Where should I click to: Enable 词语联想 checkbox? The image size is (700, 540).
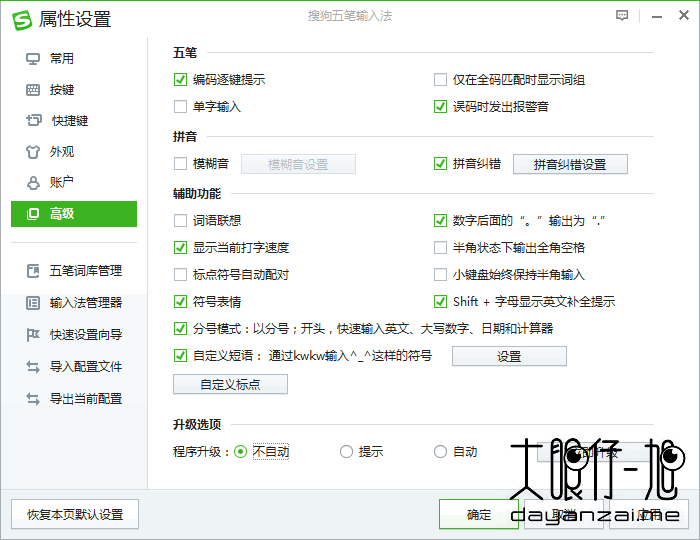click(x=180, y=220)
